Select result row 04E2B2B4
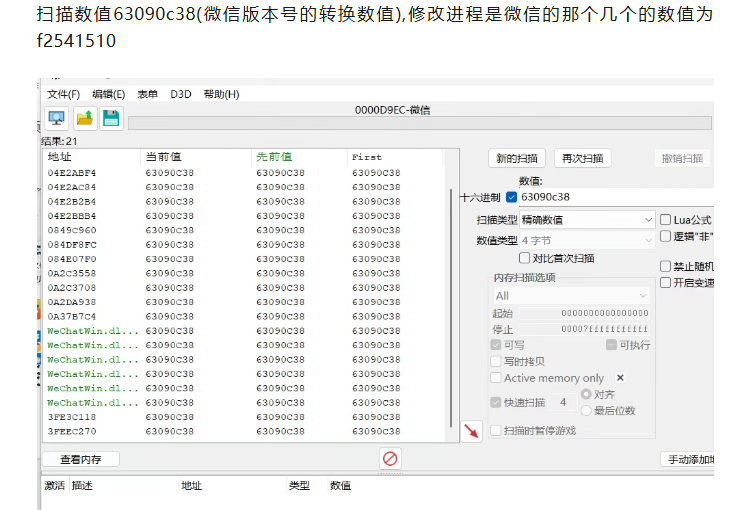The image size is (743, 510). [245, 201]
